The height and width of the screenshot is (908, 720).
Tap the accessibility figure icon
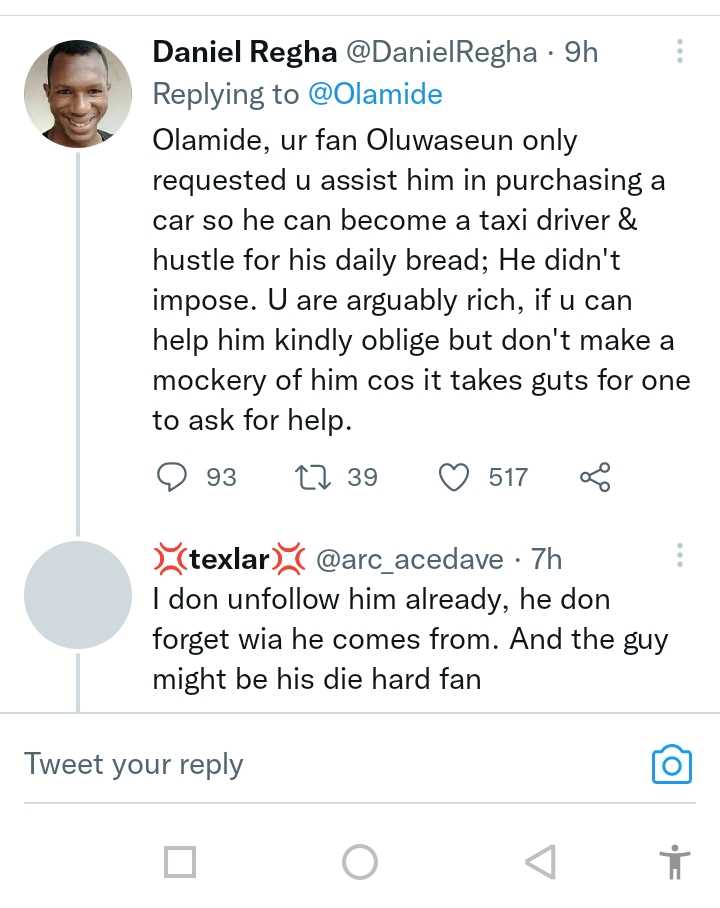click(x=675, y=861)
